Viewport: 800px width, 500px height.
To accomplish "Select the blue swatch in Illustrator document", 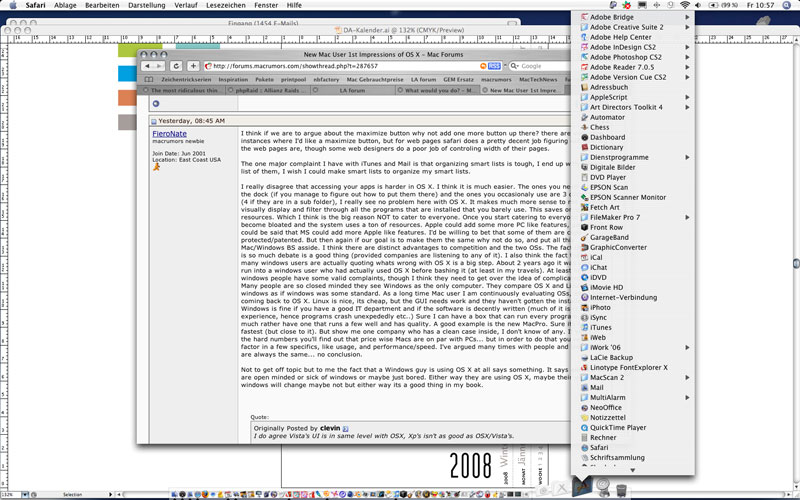I will click(128, 73).
